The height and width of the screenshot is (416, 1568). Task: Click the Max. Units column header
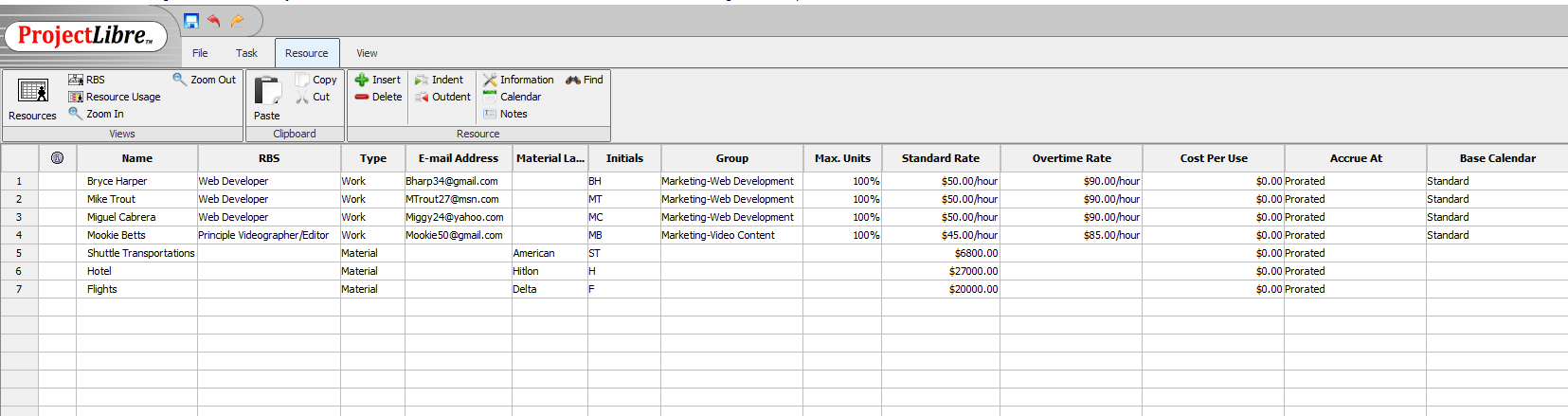(842, 158)
